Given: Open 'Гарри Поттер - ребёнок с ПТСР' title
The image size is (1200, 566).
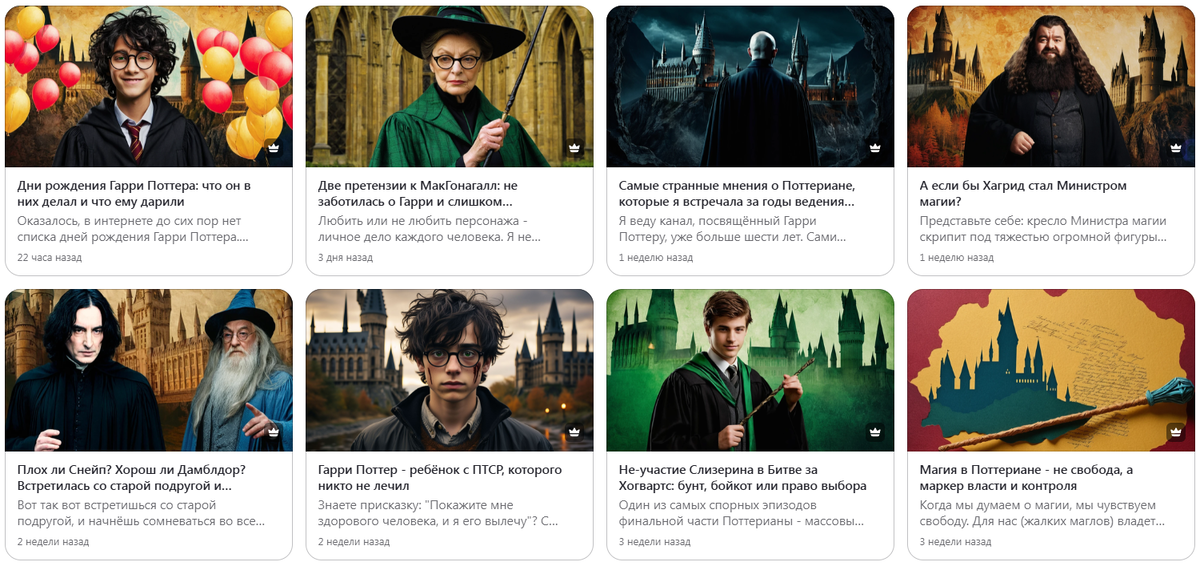Looking at the screenshot, I should tap(440, 478).
